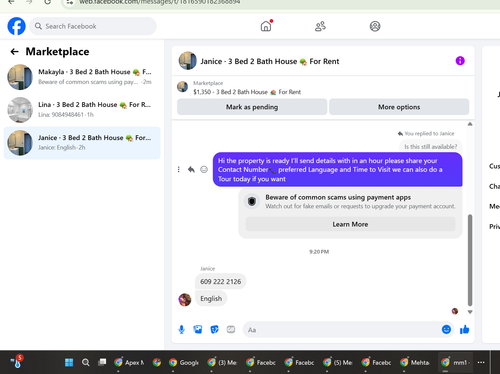Record a voice clip with microphone icon

tap(181, 330)
